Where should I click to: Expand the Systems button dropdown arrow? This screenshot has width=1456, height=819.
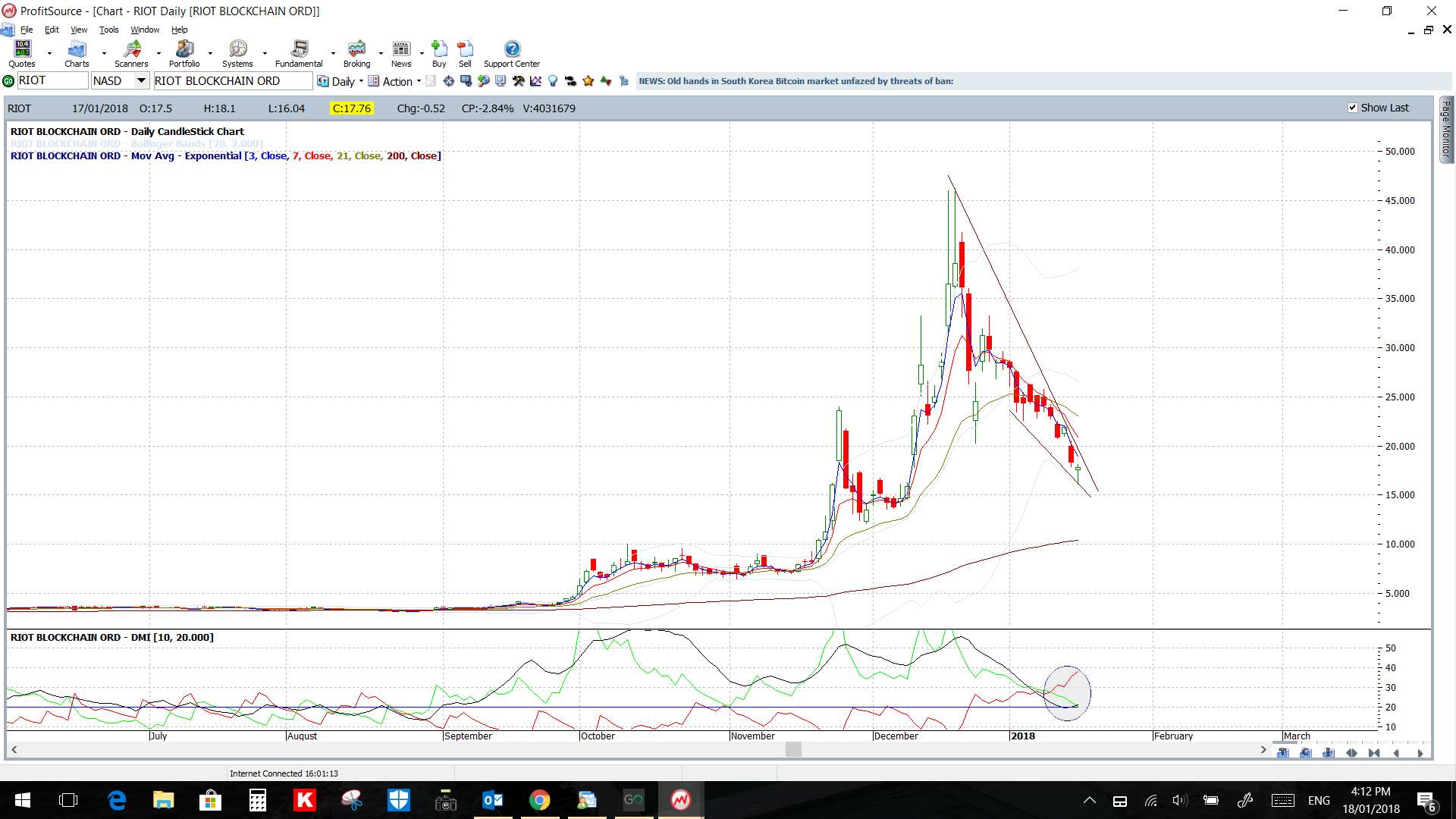click(x=265, y=53)
